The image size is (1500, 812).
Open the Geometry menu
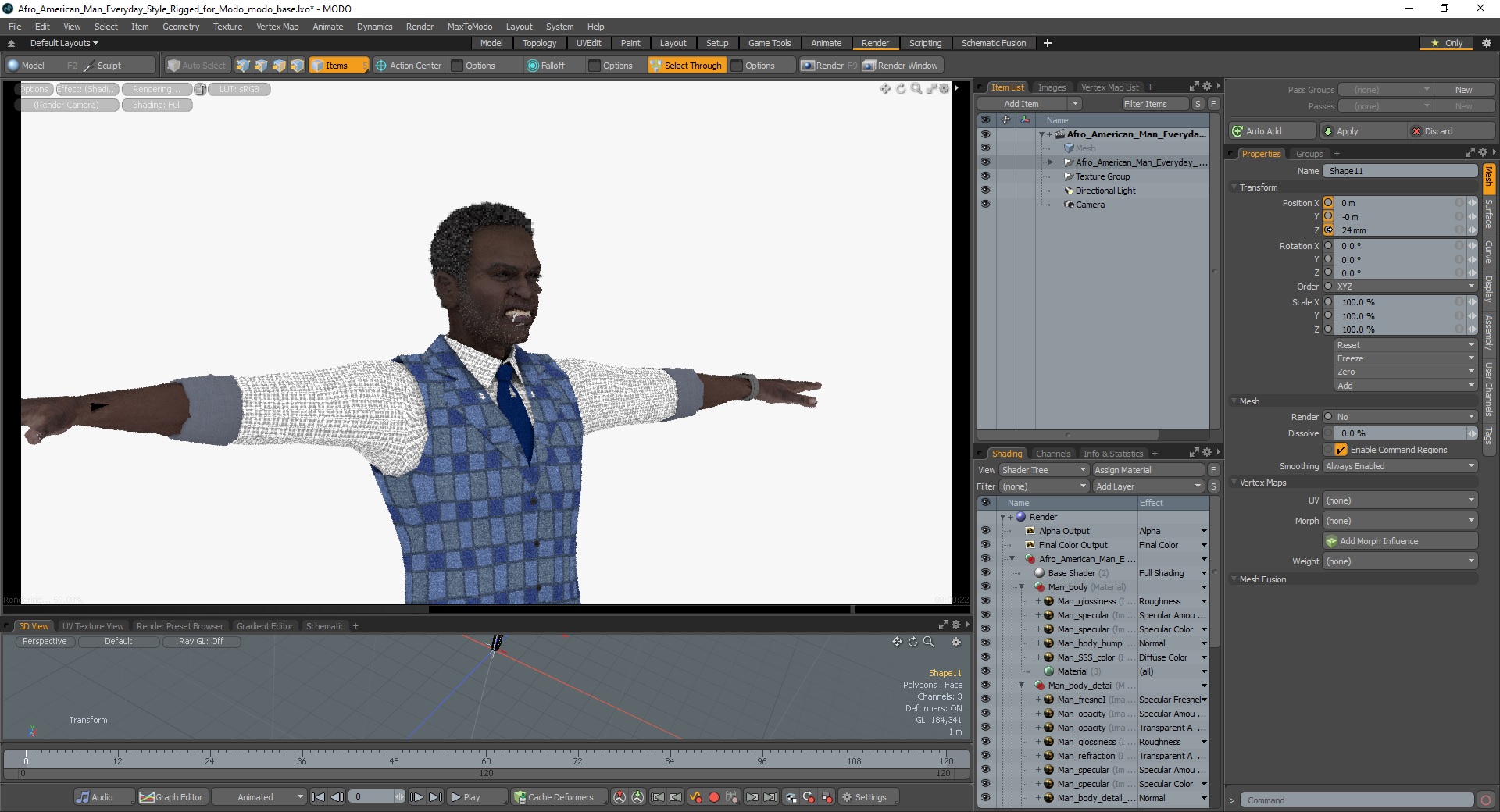[180, 27]
